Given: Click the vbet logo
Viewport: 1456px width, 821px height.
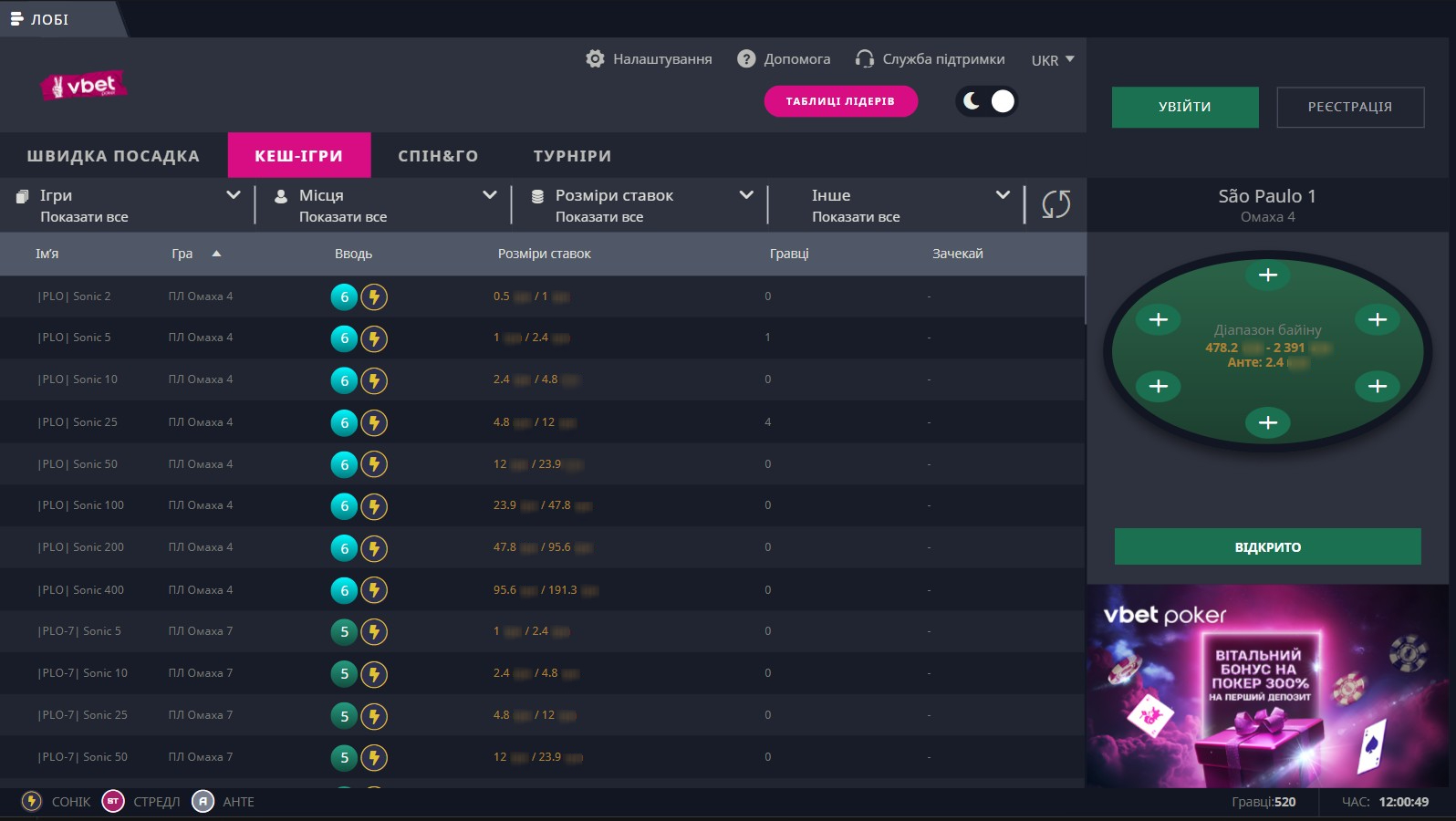Looking at the screenshot, I should tap(84, 86).
